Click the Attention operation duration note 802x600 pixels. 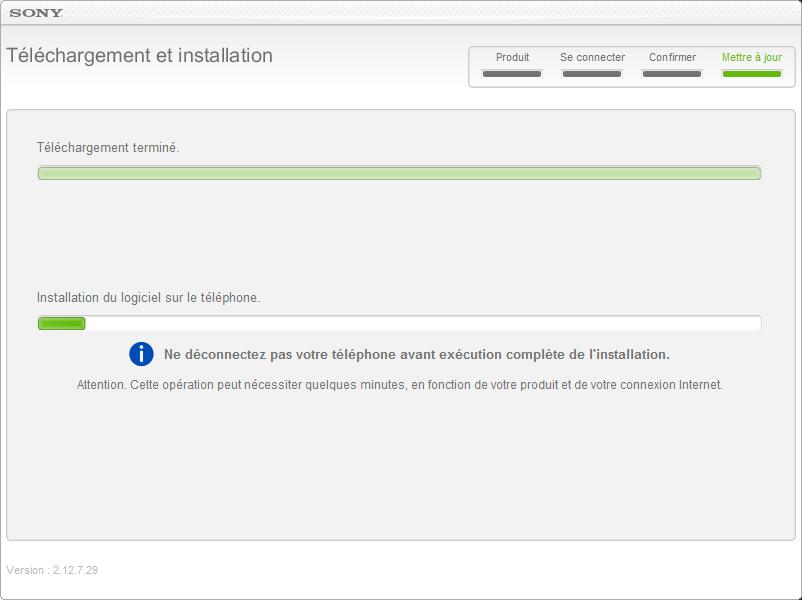coord(399,385)
